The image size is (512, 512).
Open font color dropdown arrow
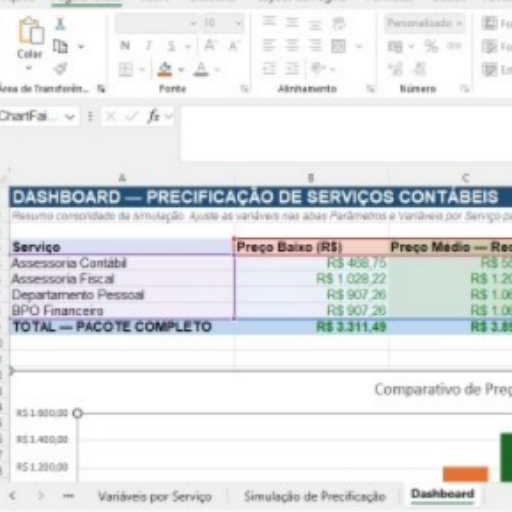218,70
